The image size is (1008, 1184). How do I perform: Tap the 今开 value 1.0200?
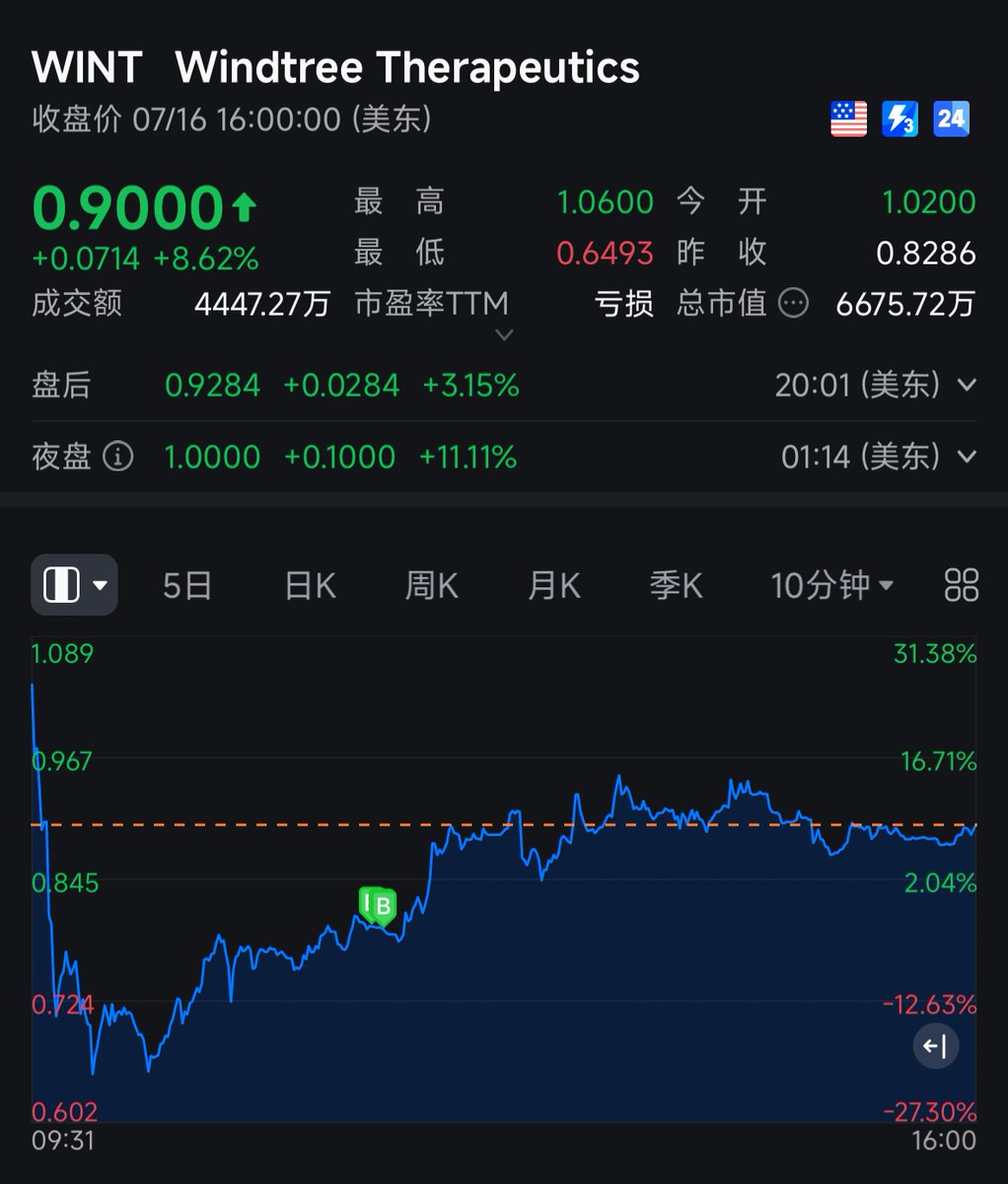tap(928, 202)
